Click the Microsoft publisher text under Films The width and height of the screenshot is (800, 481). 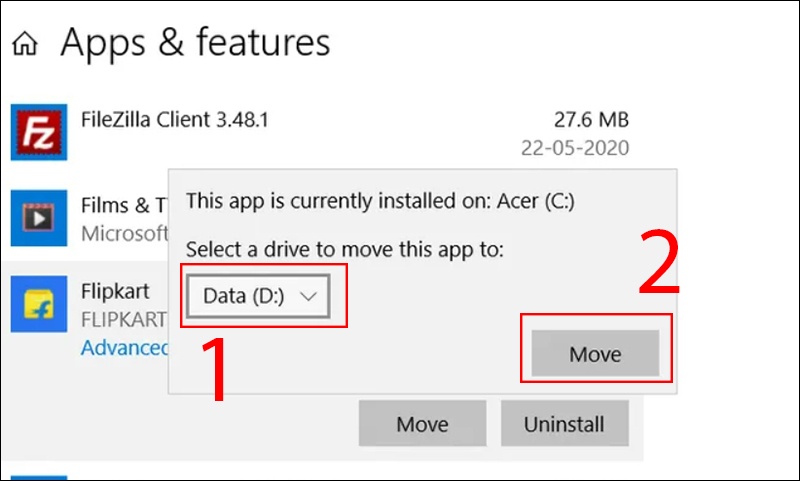tap(123, 234)
